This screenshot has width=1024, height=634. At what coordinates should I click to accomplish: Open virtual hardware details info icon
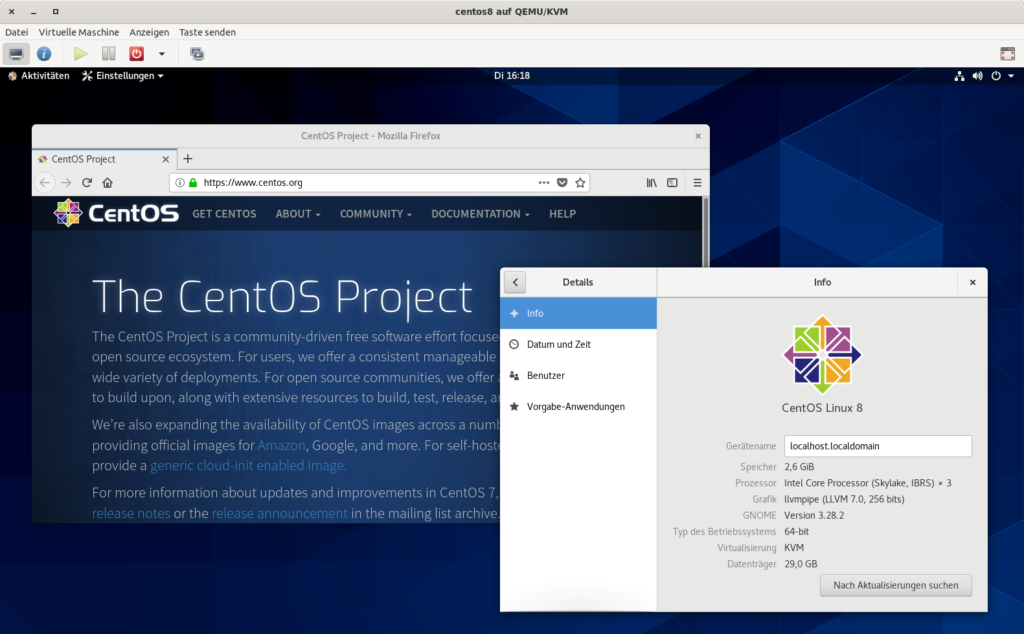pyautogui.click(x=44, y=54)
